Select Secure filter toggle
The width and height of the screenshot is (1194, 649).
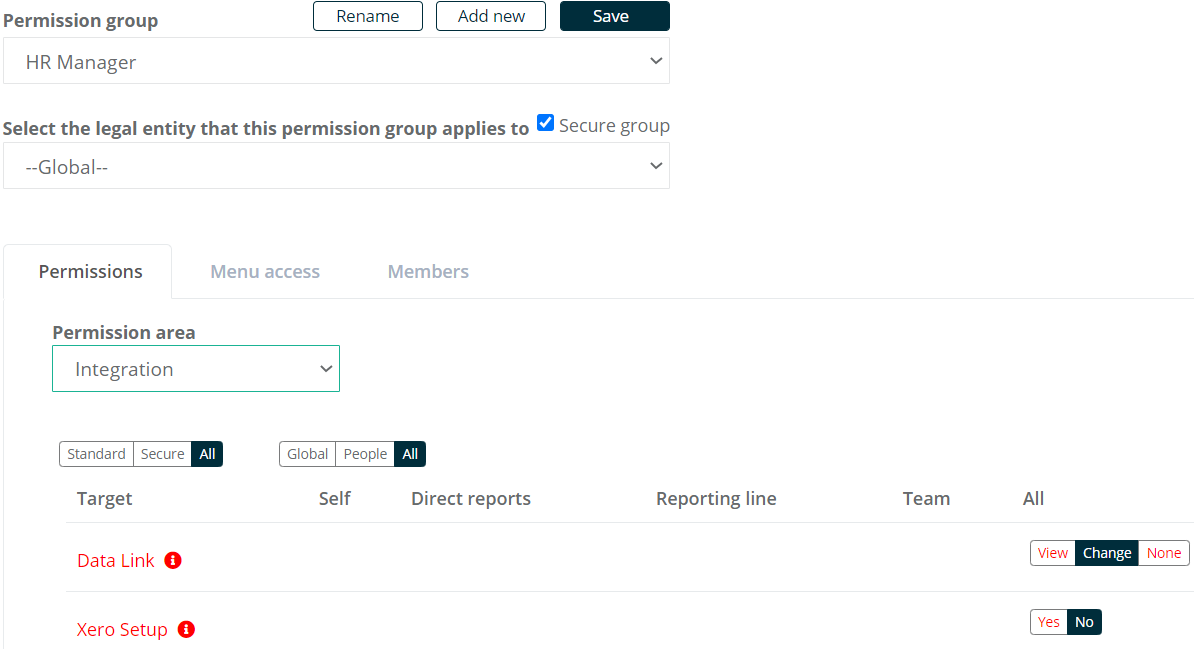click(x=162, y=454)
